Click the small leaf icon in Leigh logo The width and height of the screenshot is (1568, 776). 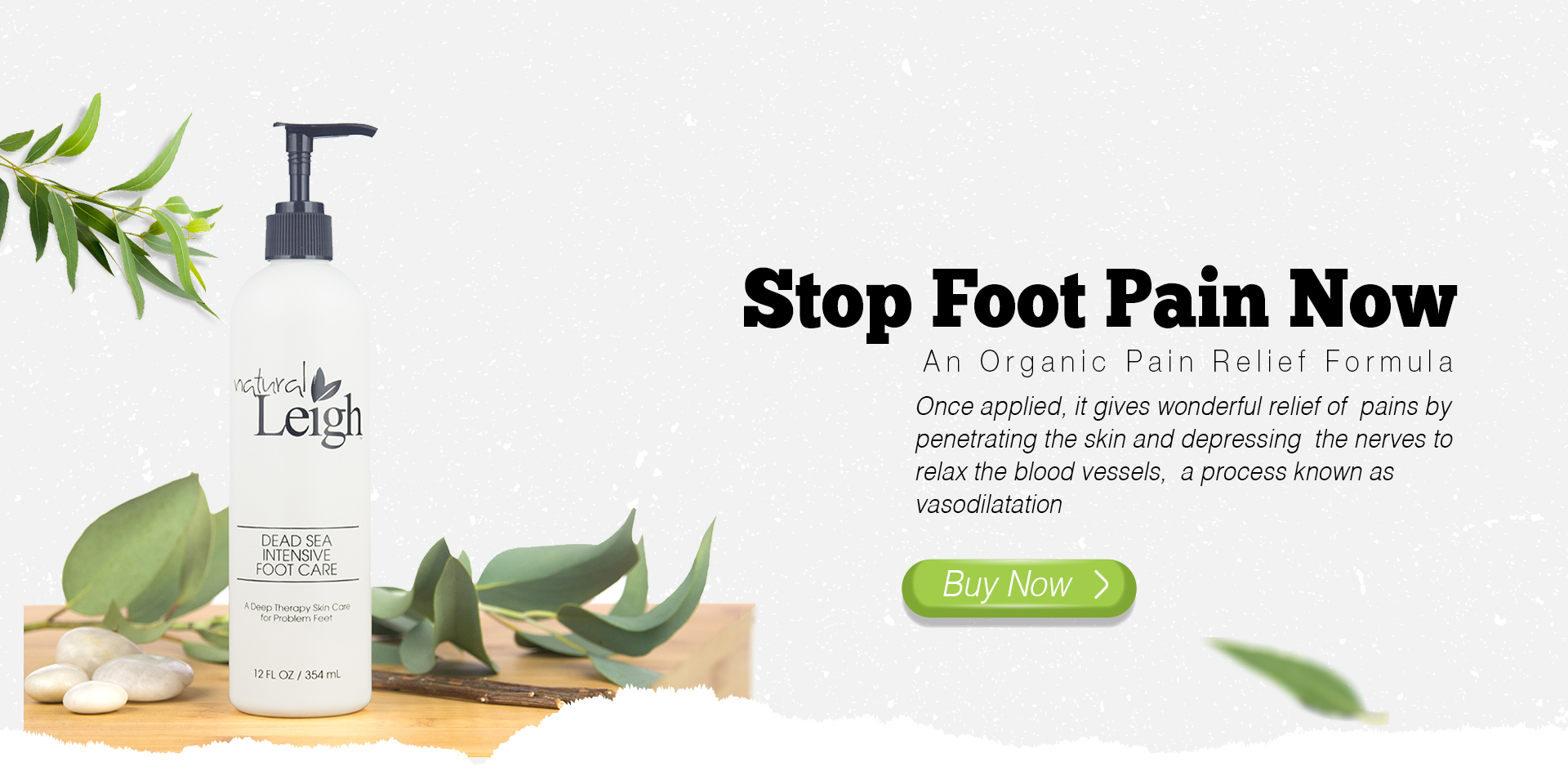click(x=326, y=384)
